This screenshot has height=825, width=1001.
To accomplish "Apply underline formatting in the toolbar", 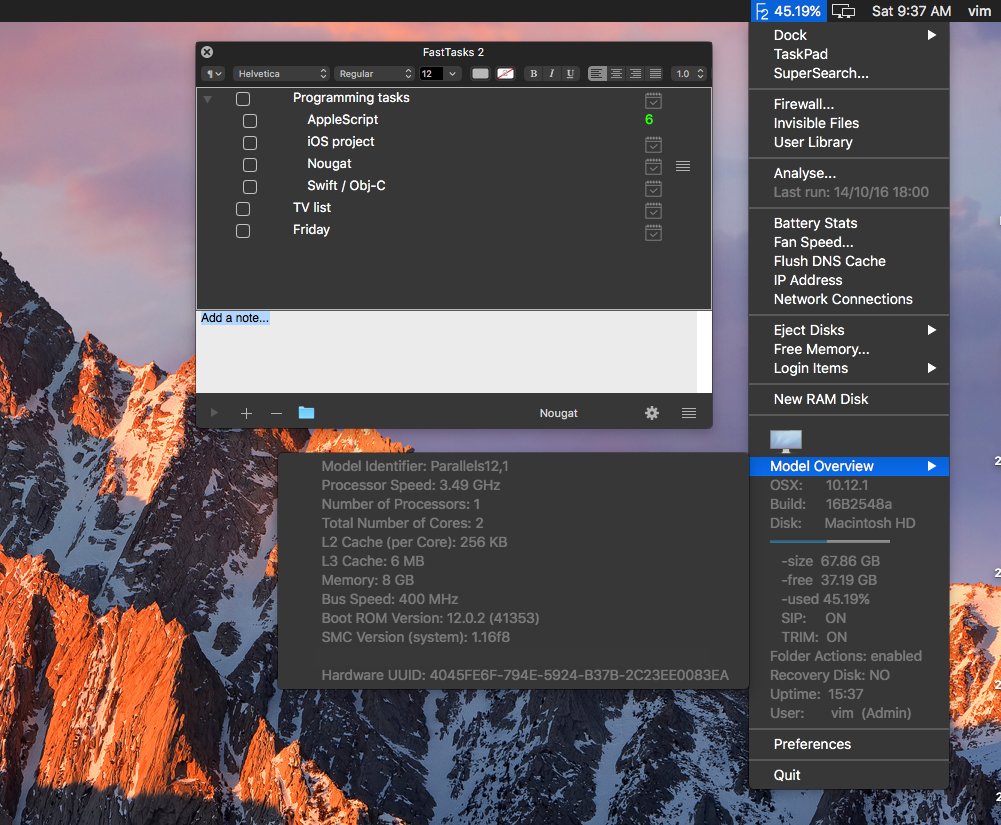I will (569, 73).
